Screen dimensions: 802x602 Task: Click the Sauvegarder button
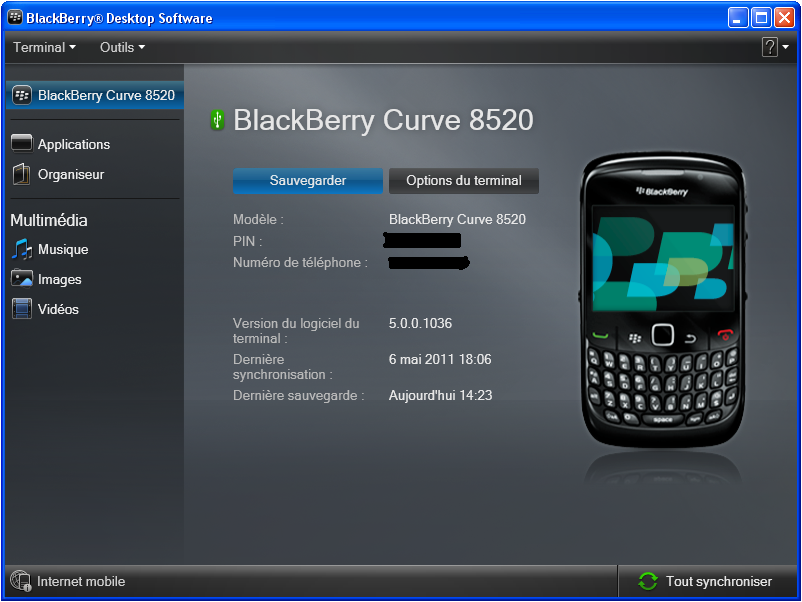(307, 181)
